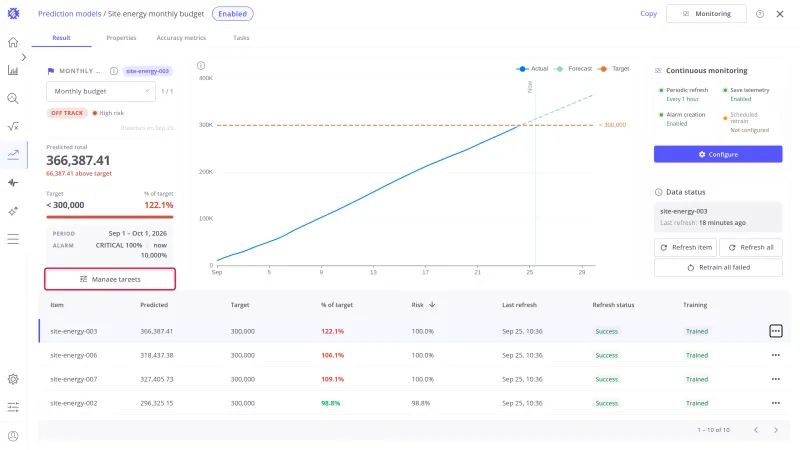Open the formula square-root sidebar icon

point(13,127)
